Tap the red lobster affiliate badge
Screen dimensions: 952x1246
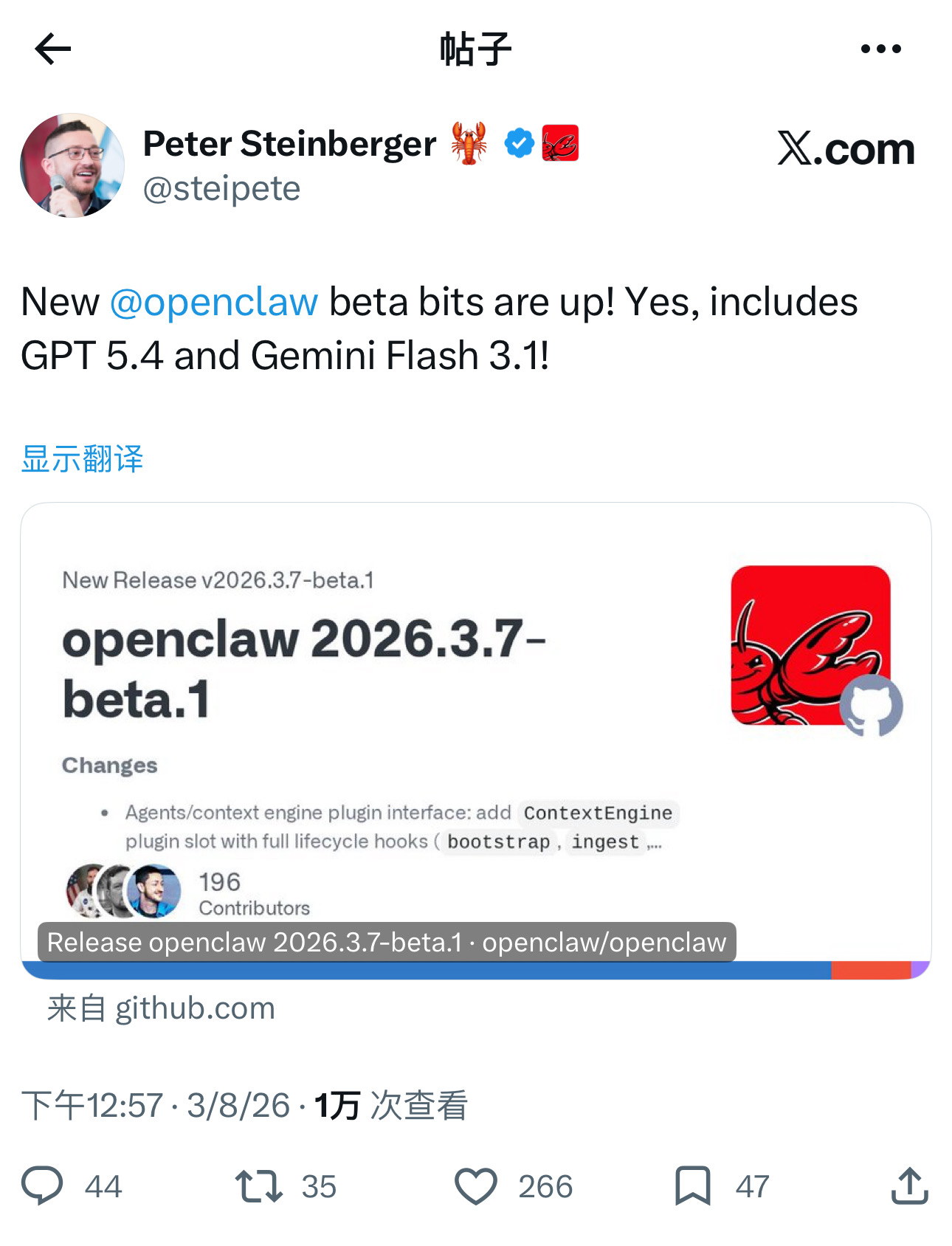click(560, 143)
